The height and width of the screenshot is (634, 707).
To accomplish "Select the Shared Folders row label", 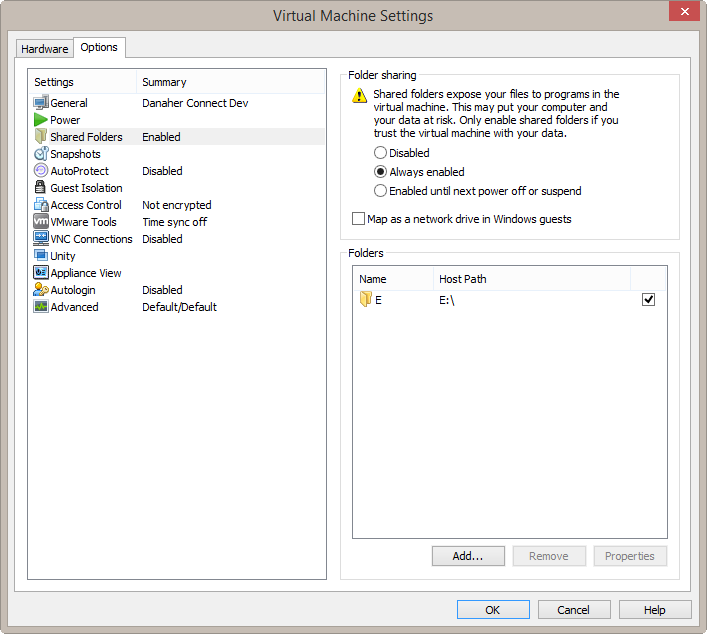I will [x=86, y=137].
